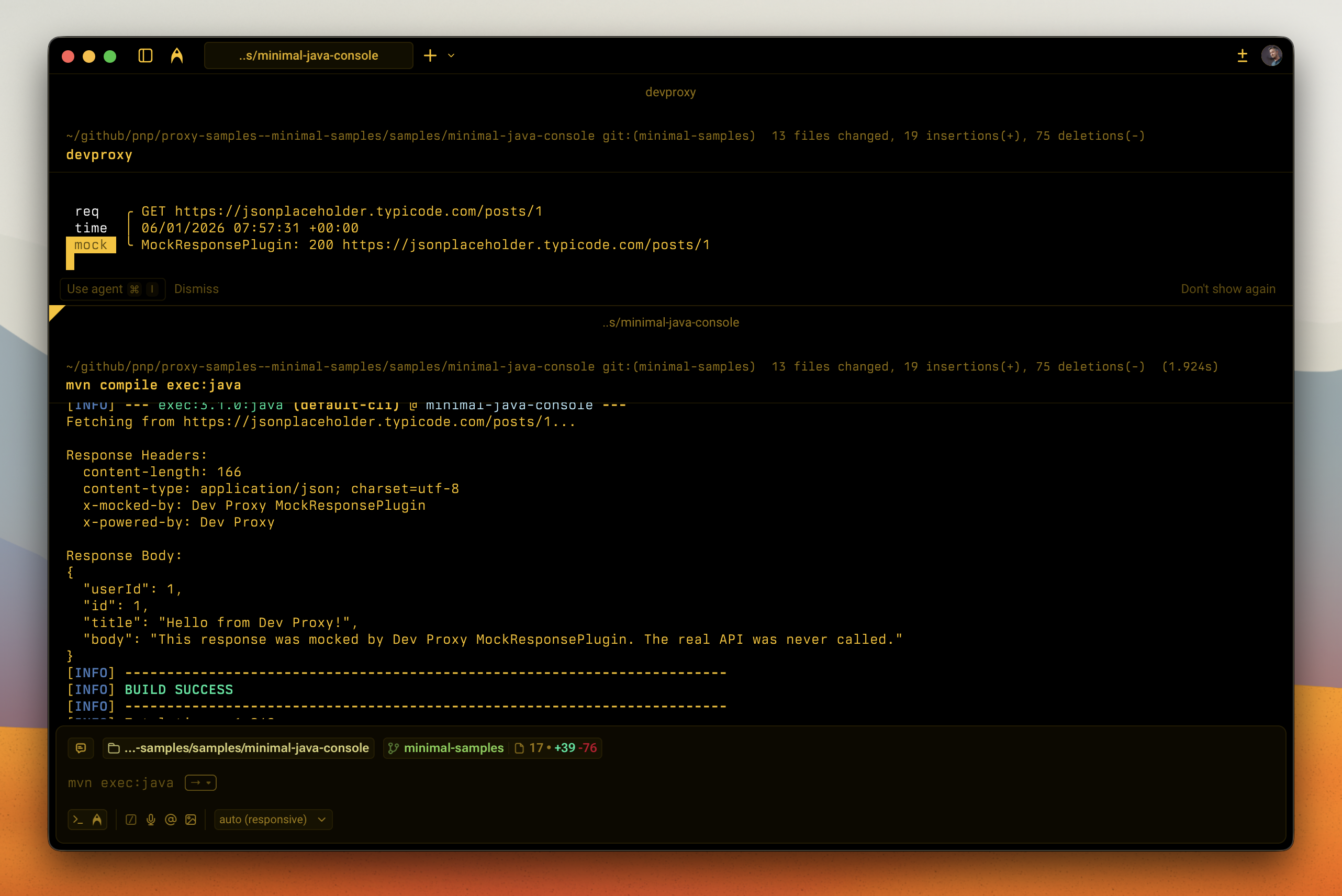The height and width of the screenshot is (896, 1342).
Task: Switch the input to terminal mode
Action: 79,820
